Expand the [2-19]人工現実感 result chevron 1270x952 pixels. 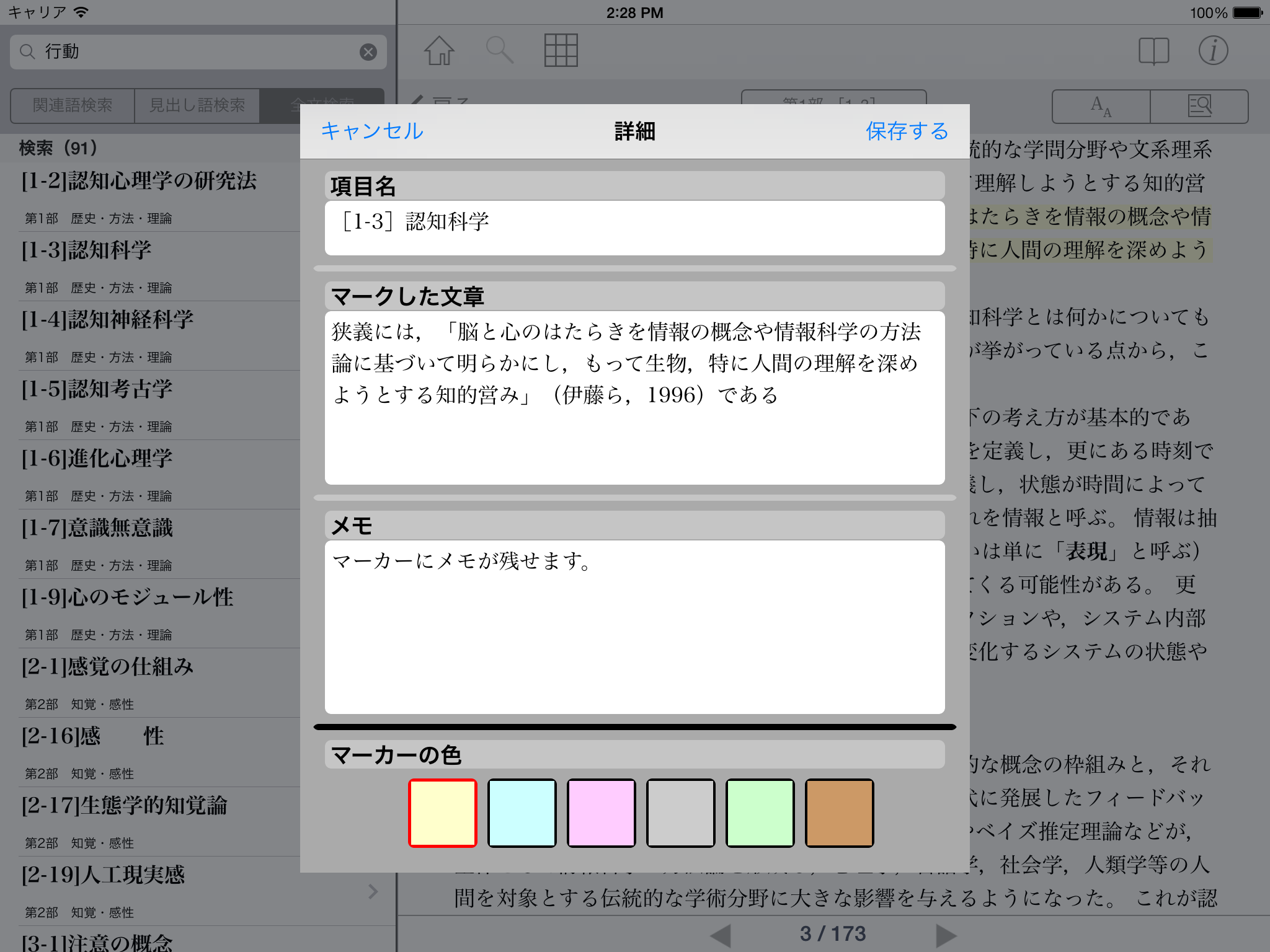pos(373,891)
